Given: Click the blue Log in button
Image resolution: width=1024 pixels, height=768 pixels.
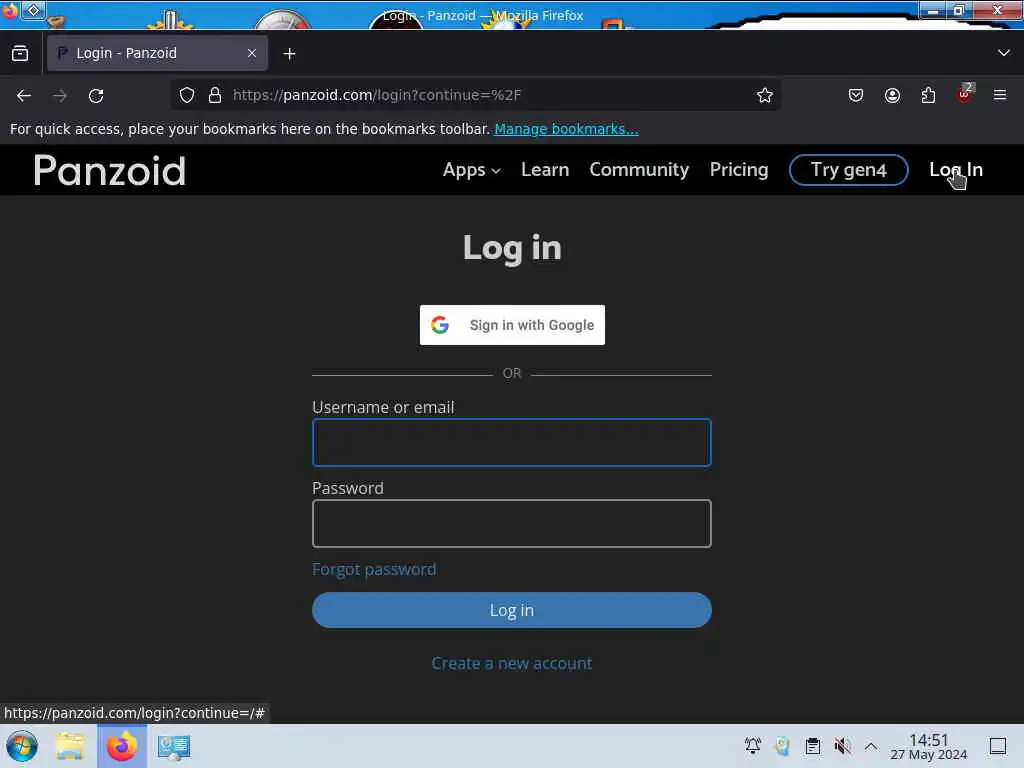Looking at the screenshot, I should (511, 610).
